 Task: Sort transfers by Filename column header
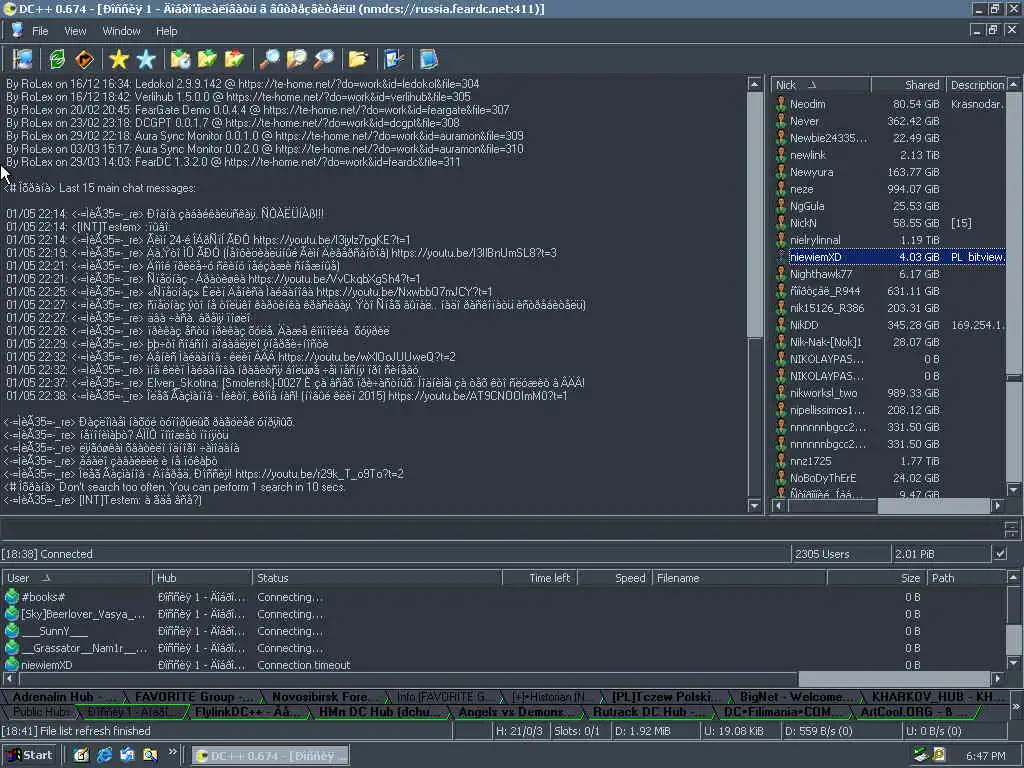coord(739,578)
